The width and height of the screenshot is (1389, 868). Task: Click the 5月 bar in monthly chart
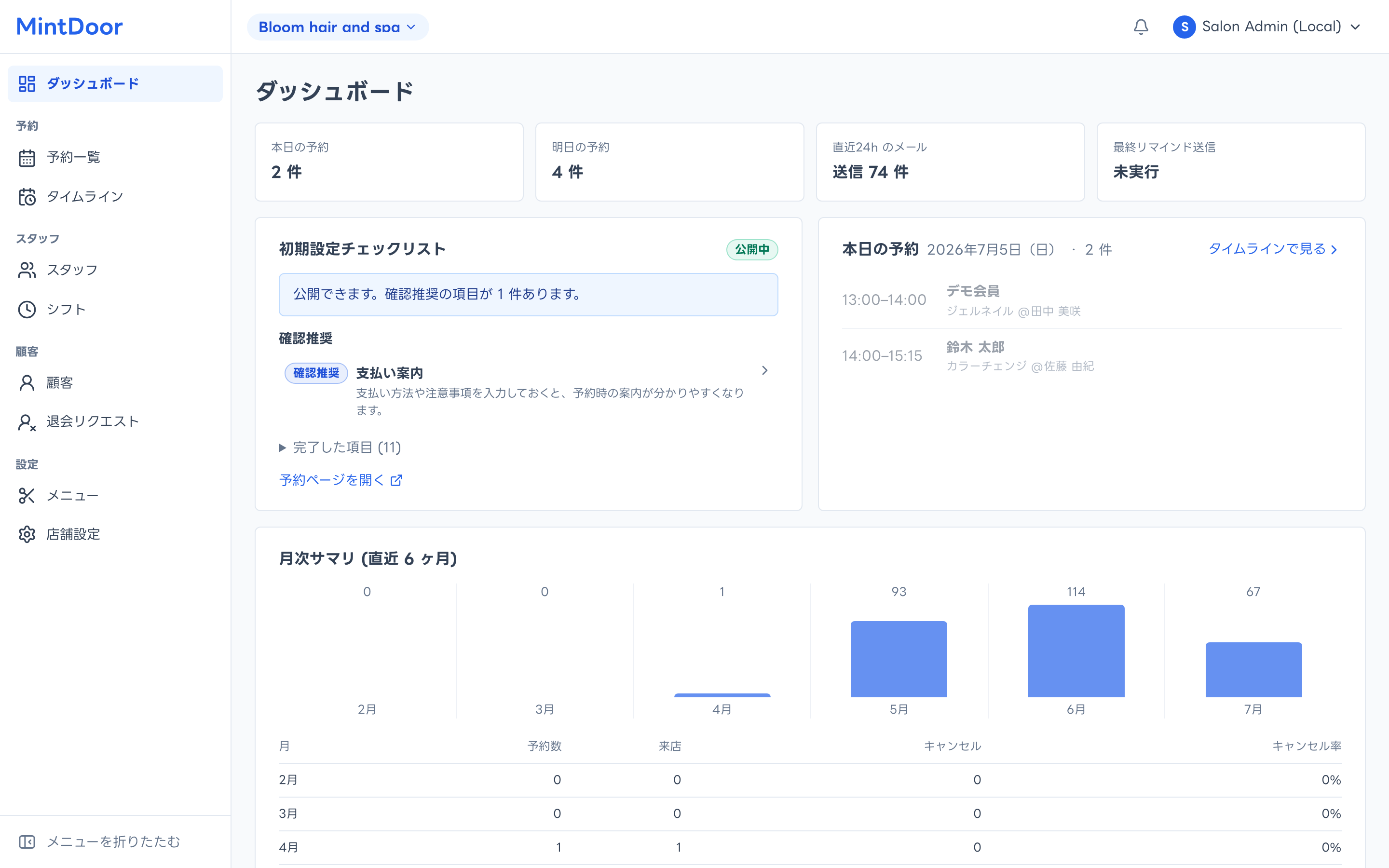(x=899, y=659)
